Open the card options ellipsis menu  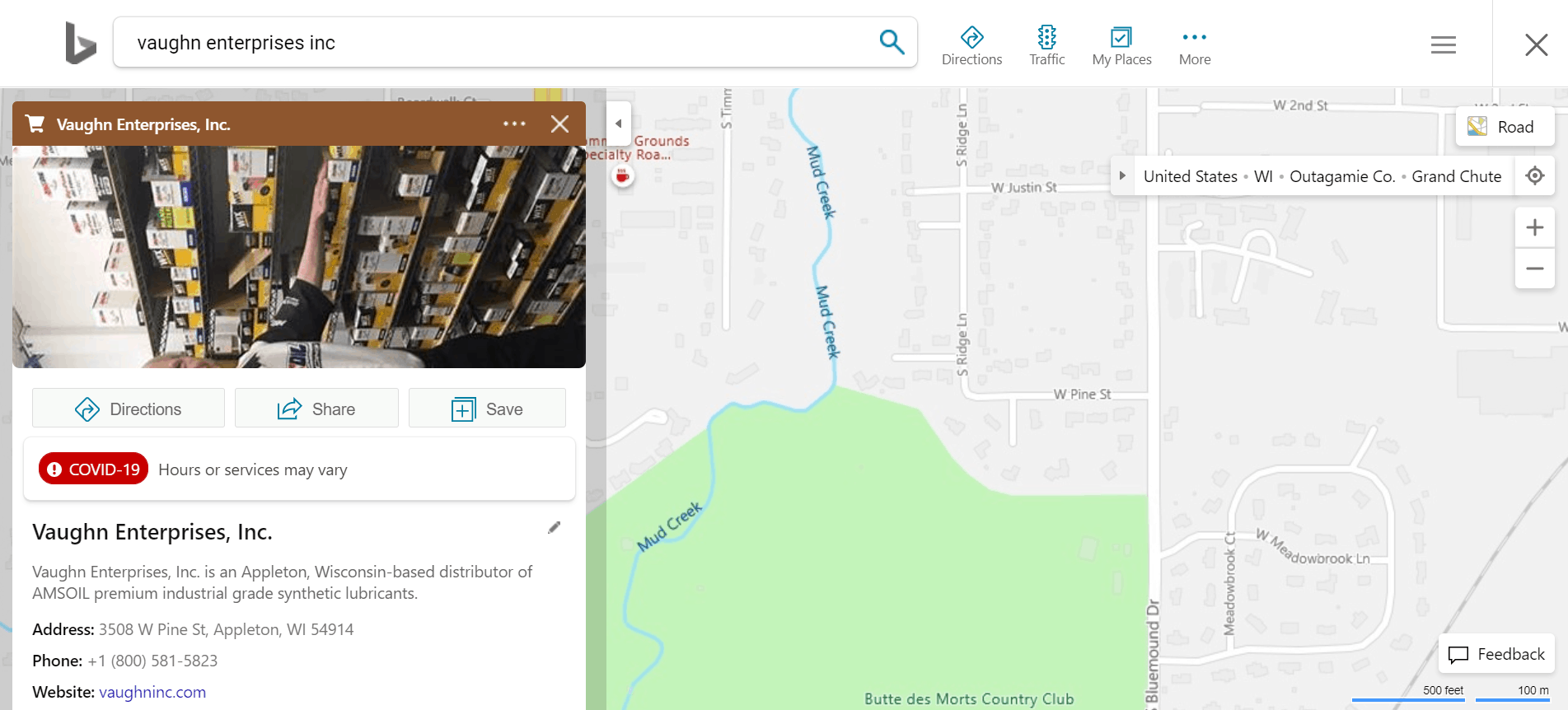point(514,124)
